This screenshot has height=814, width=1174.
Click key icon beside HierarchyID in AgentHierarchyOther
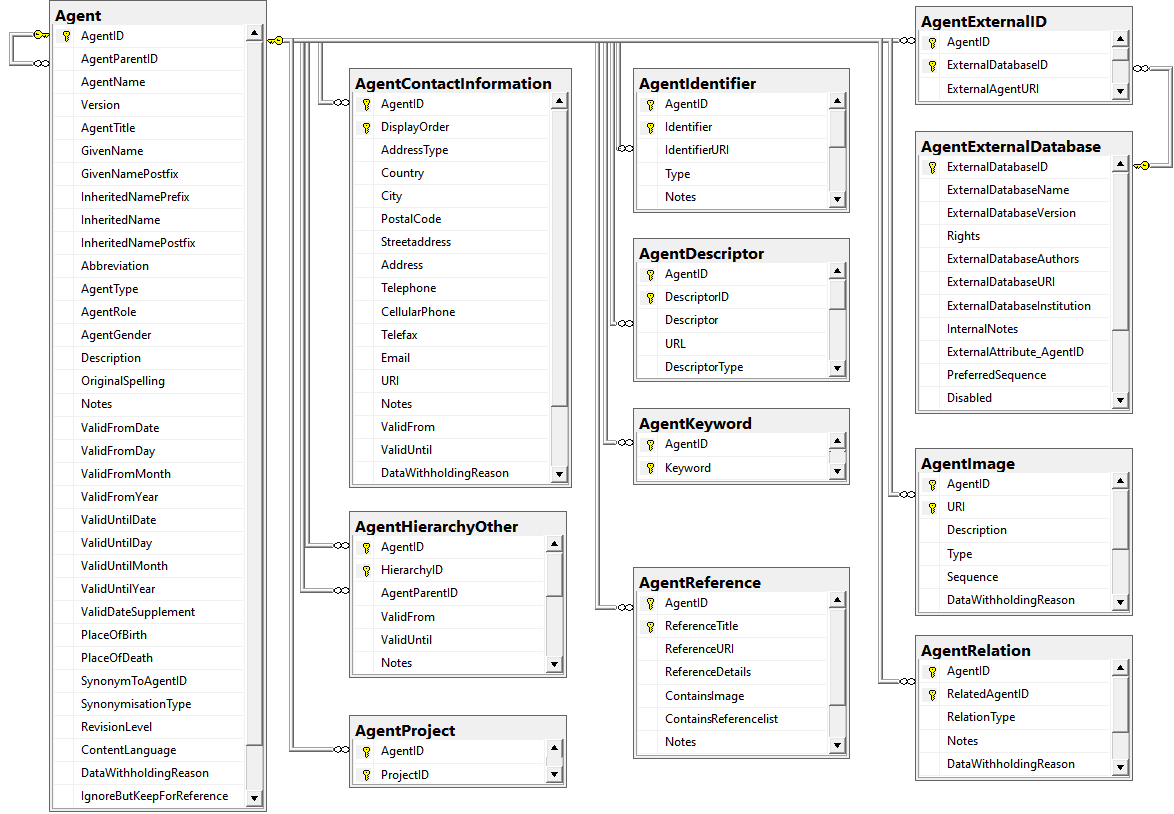[x=367, y=571]
